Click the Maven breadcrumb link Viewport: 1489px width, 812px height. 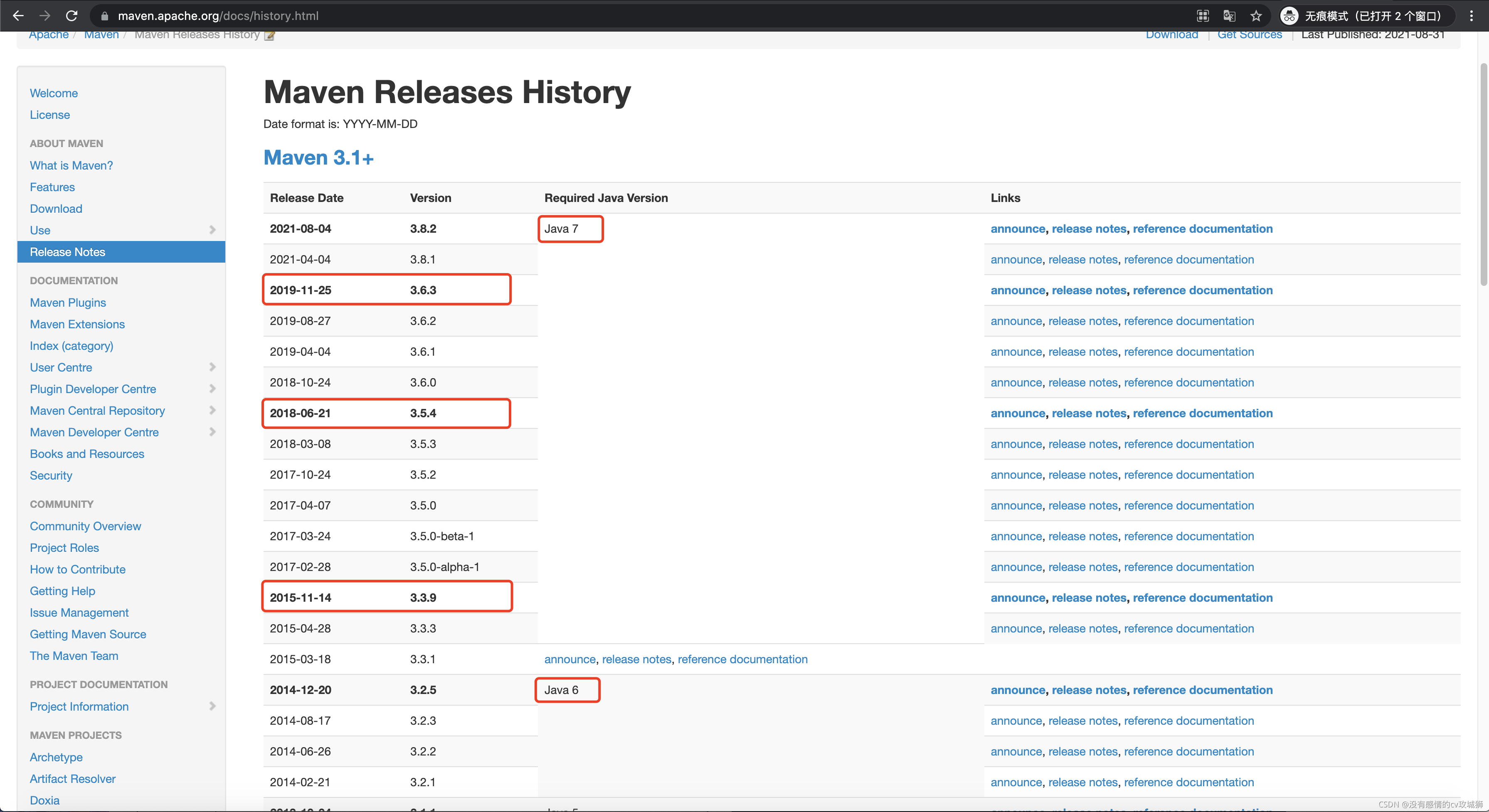(x=102, y=34)
